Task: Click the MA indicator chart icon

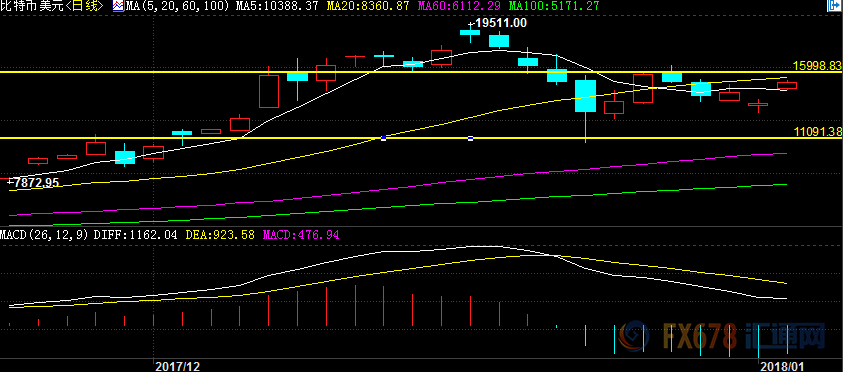Action: pyautogui.click(x=118, y=6)
